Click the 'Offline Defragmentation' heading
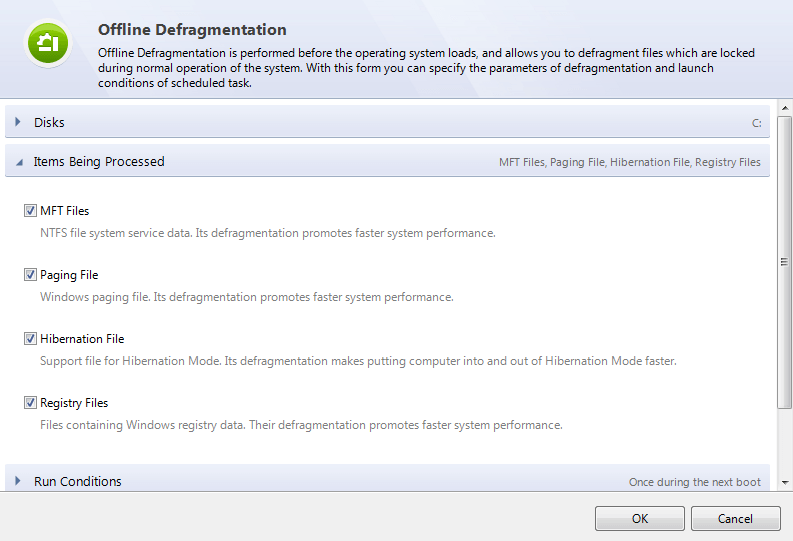This screenshot has height=541, width=793. pyautogui.click(x=192, y=30)
